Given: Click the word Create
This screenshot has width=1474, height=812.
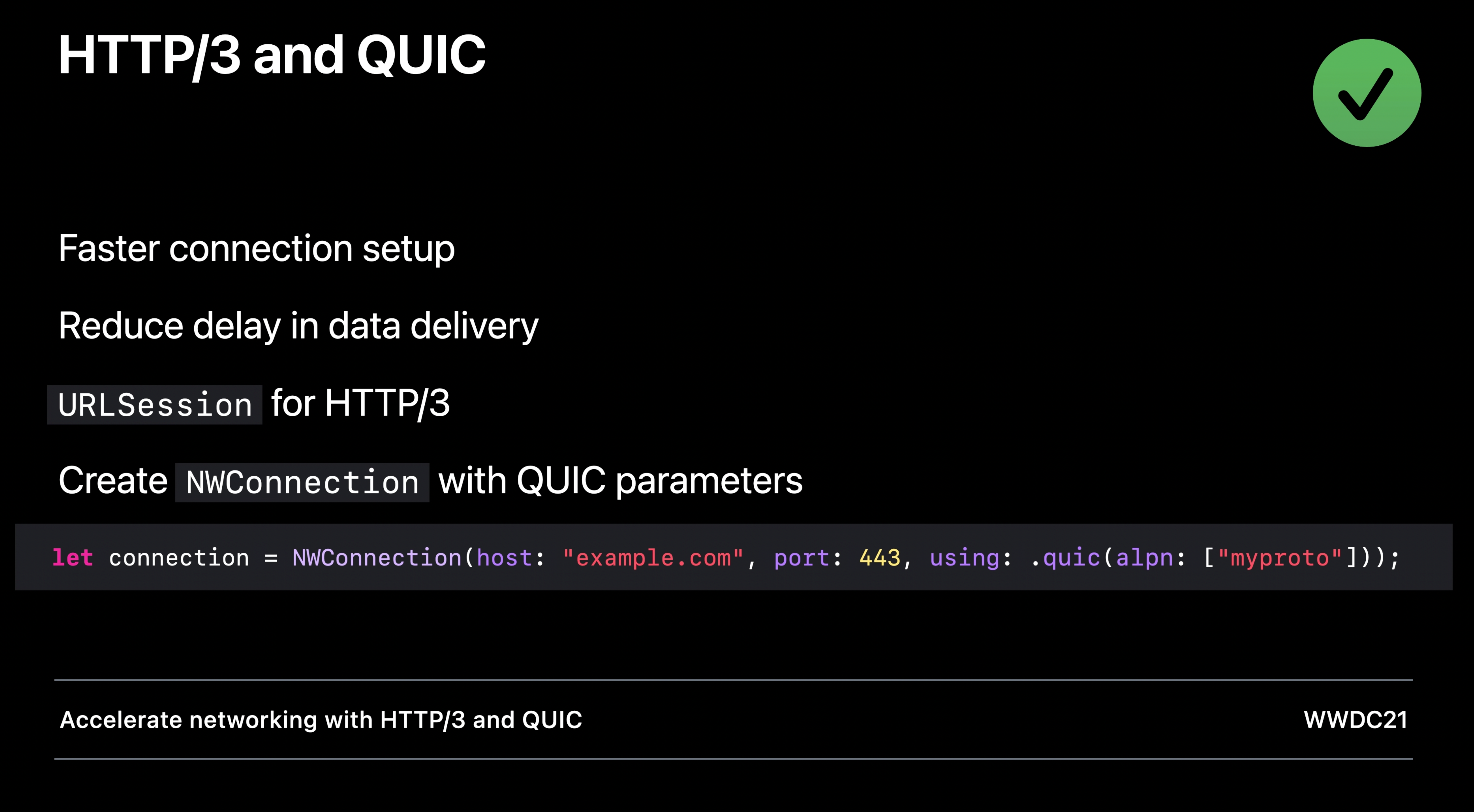Looking at the screenshot, I should tap(113, 480).
